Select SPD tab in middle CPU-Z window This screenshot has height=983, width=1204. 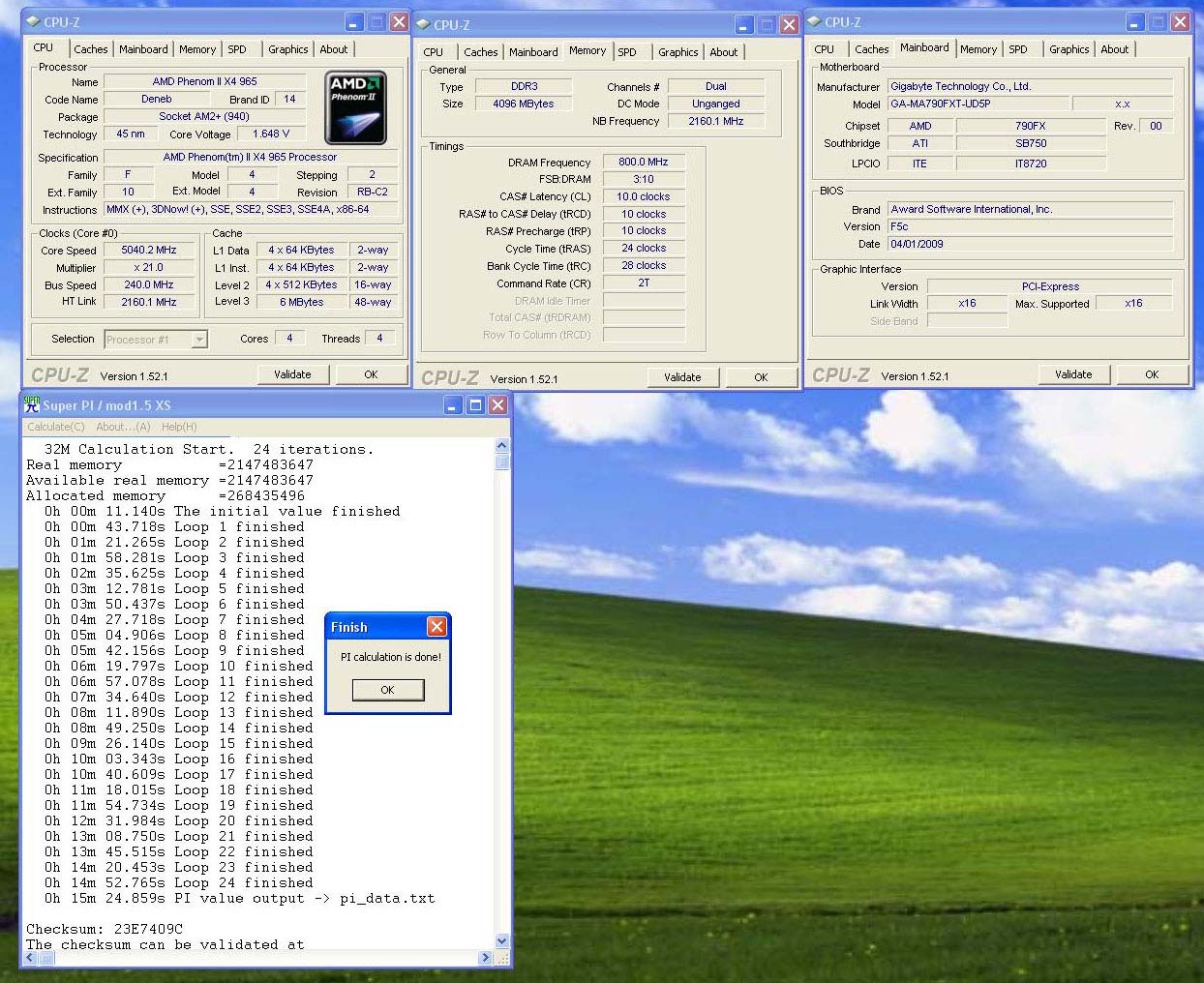(627, 52)
